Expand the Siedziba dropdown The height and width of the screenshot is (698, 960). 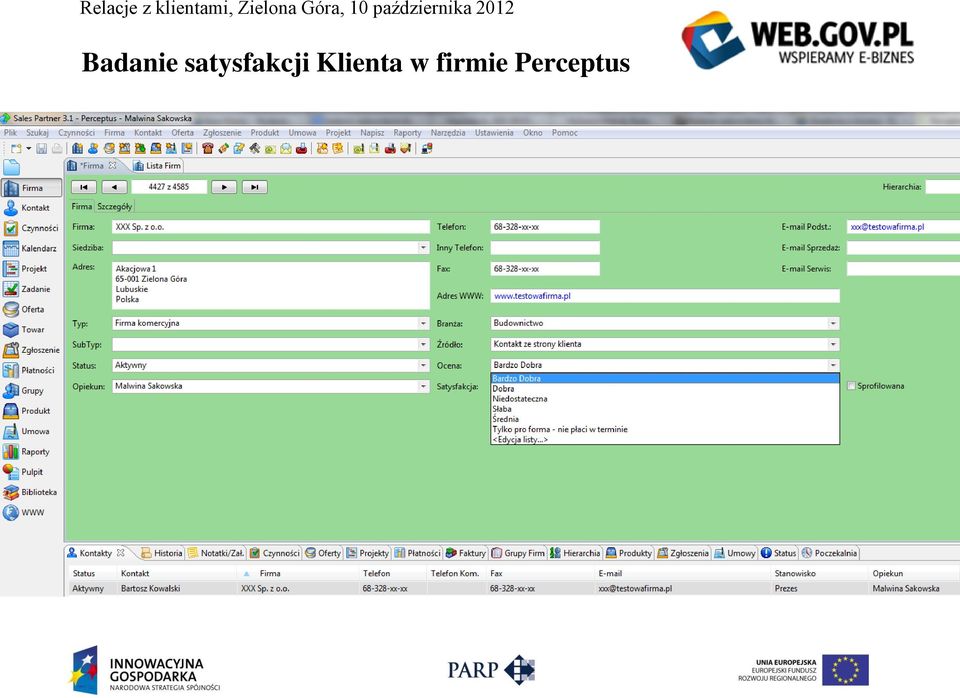pyautogui.click(x=423, y=247)
